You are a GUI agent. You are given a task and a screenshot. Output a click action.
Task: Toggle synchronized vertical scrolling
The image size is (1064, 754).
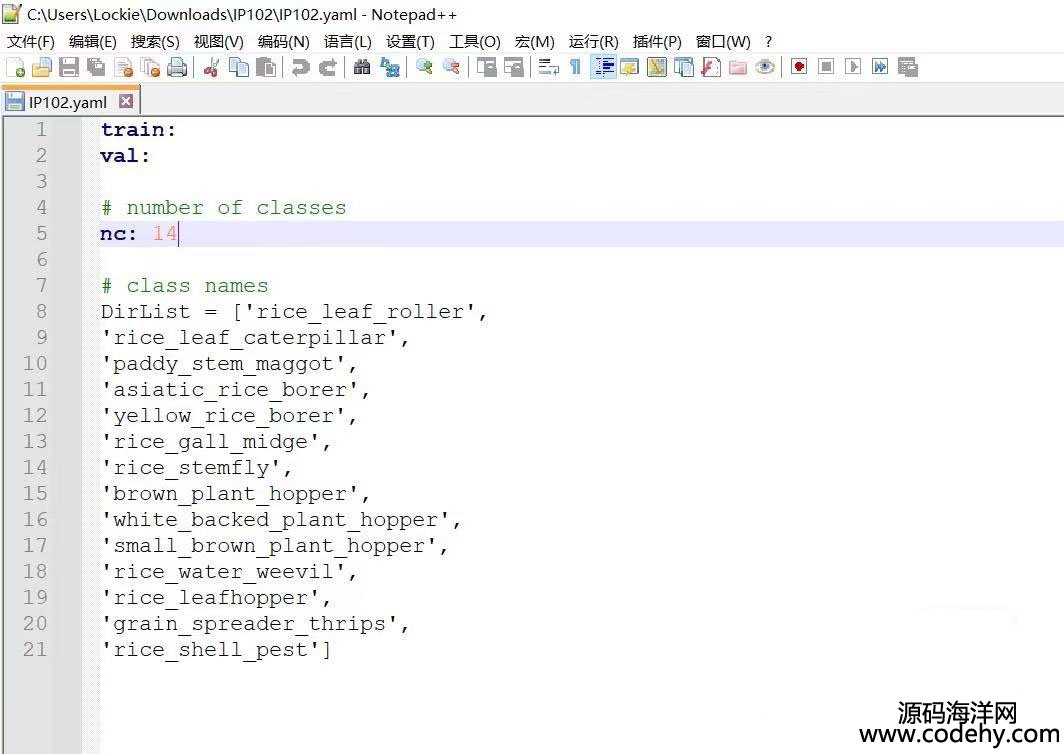click(486, 67)
